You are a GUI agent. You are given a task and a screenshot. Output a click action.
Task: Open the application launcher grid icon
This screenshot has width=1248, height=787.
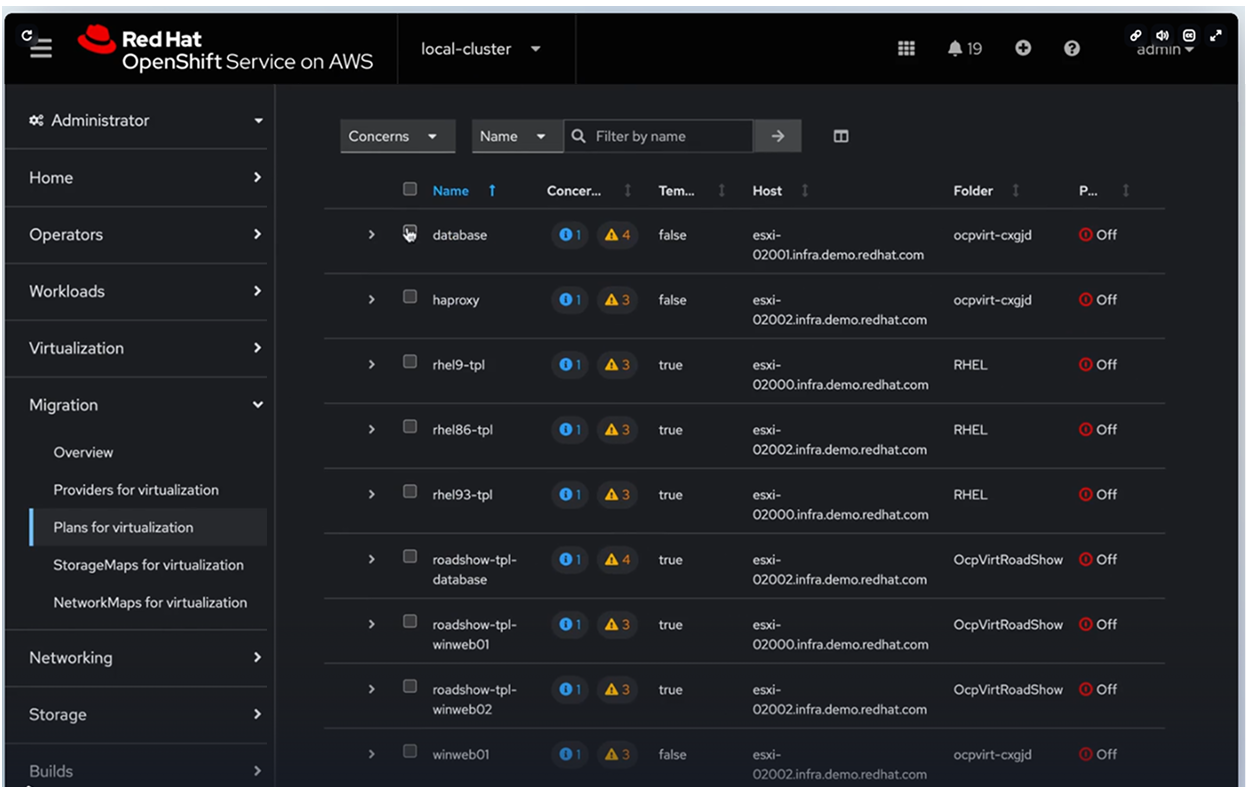tap(906, 48)
